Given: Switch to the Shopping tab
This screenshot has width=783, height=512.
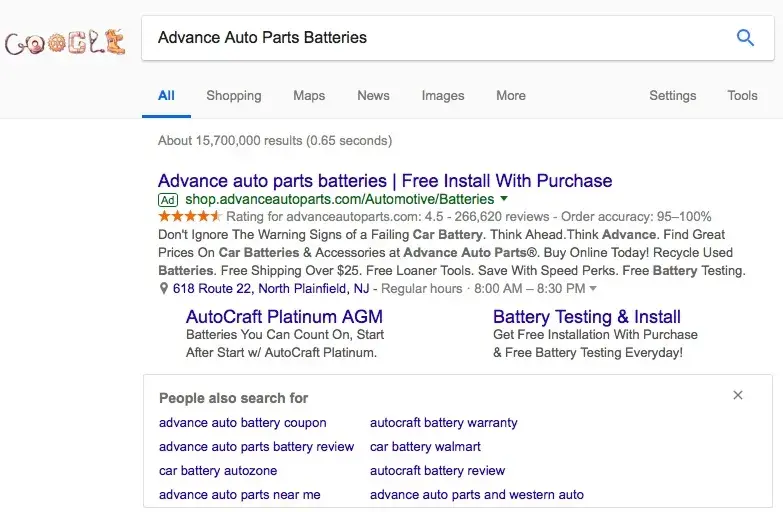Looking at the screenshot, I should [x=233, y=95].
